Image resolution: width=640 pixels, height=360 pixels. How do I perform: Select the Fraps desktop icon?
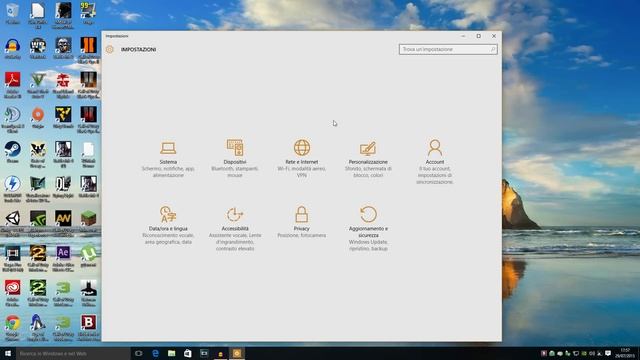click(x=88, y=14)
